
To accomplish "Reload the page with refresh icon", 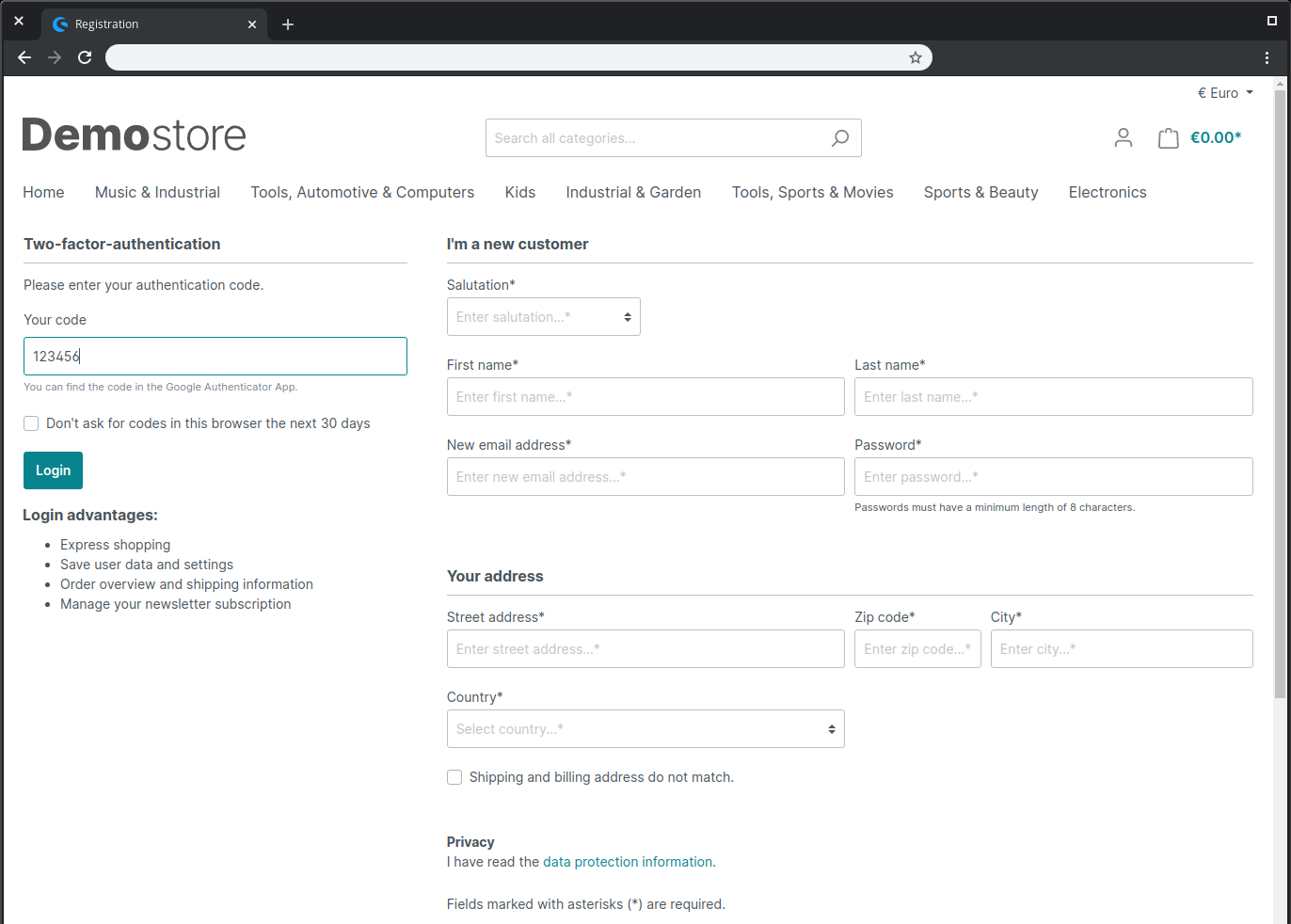I will 85,57.
